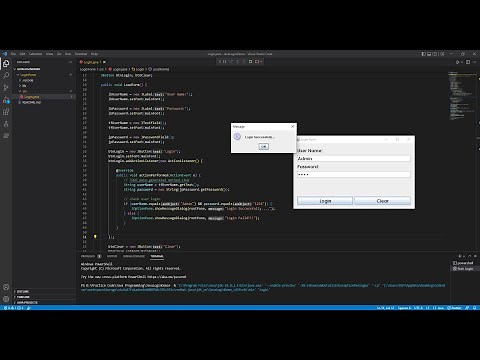Open README.md file in Explorer tree

[x=44, y=102]
